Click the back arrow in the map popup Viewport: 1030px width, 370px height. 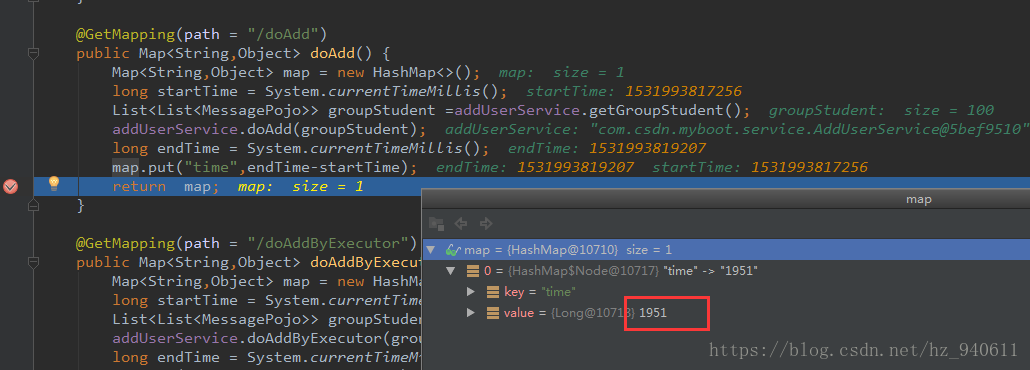click(461, 224)
